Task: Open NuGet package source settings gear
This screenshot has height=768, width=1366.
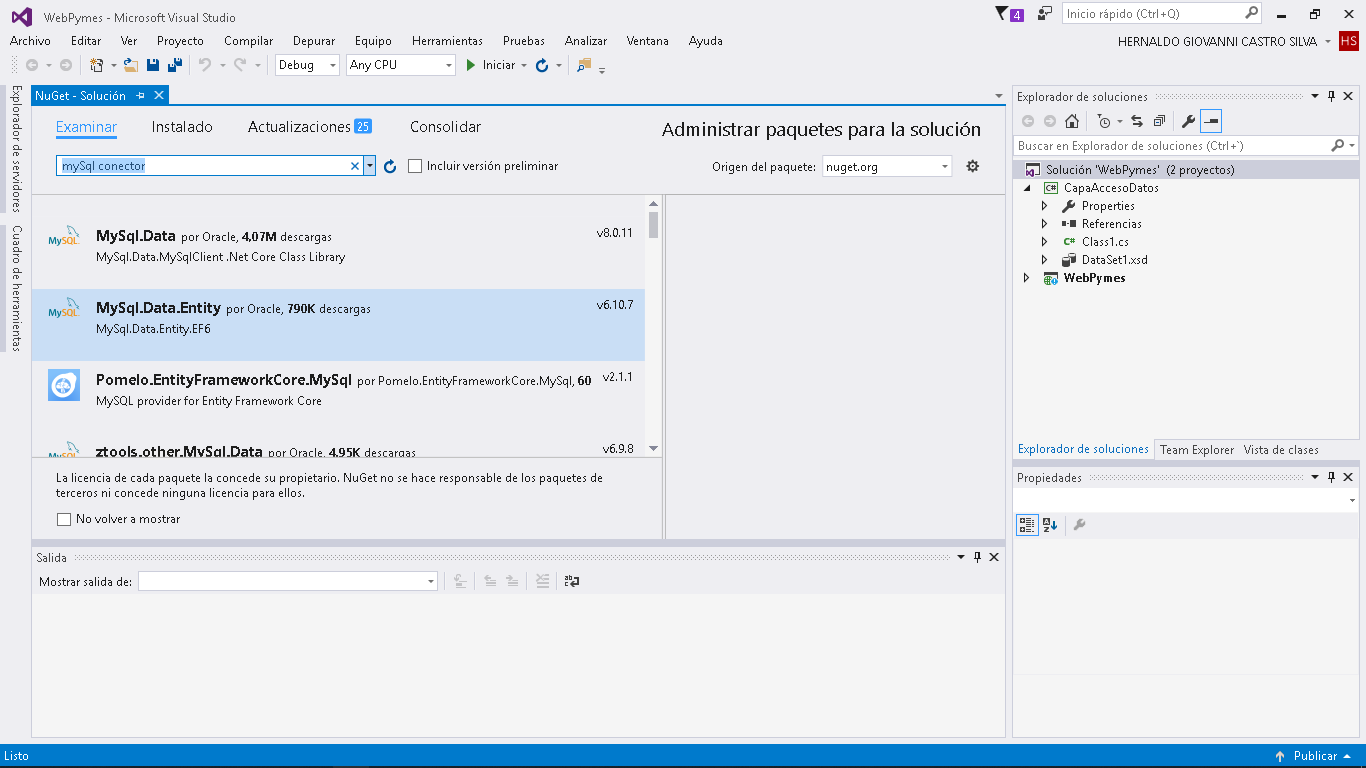Action: [x=972, y=166]
